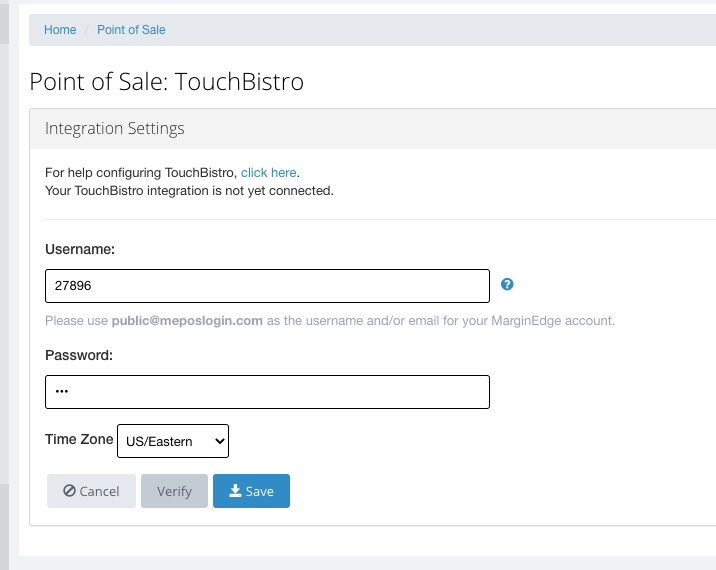This screenshot has width=716, height=570.
Task: Select the 'Username:' label
Action: tap(80, 249)
